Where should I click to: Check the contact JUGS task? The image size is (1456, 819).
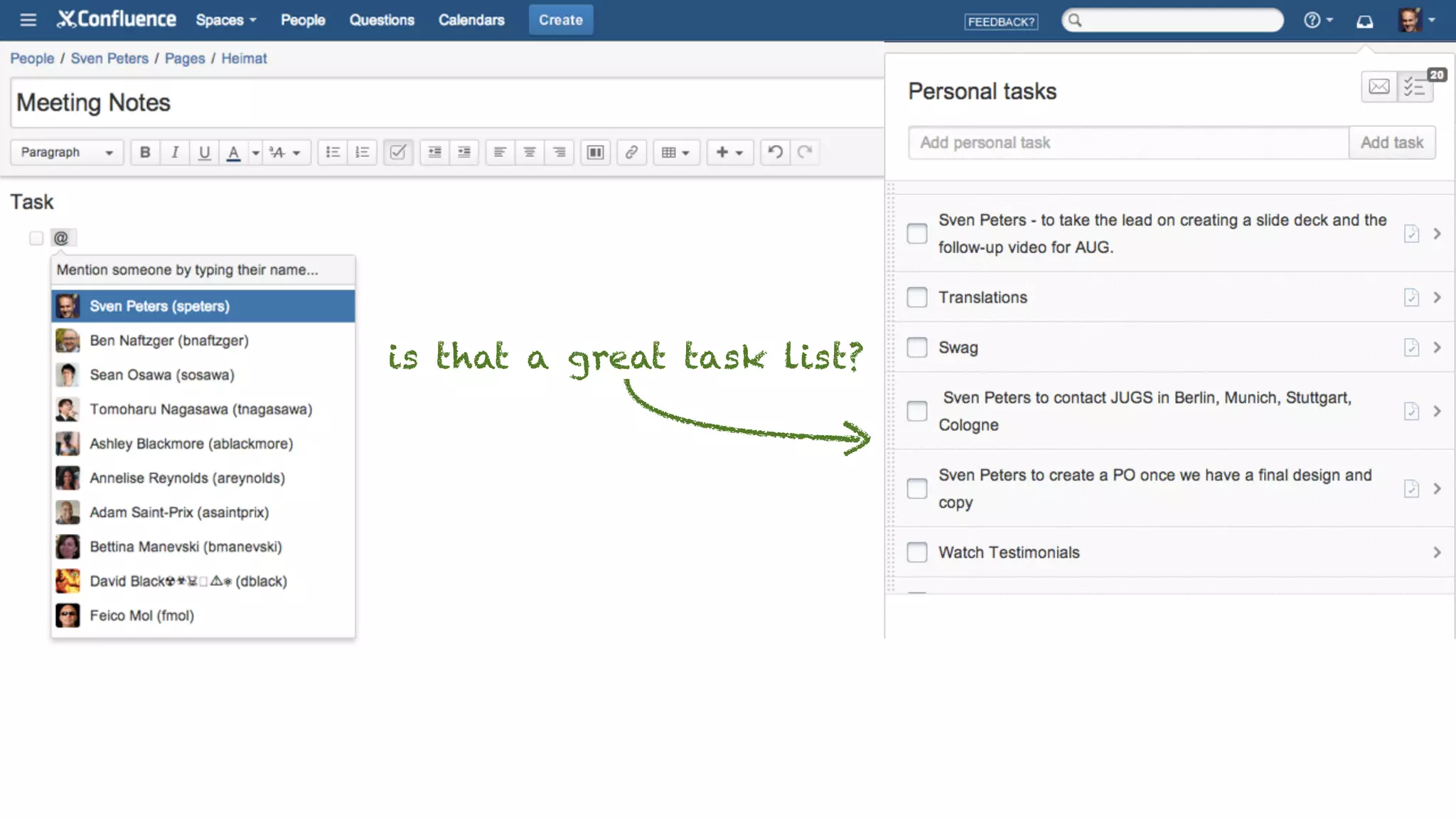pos(917,411)
